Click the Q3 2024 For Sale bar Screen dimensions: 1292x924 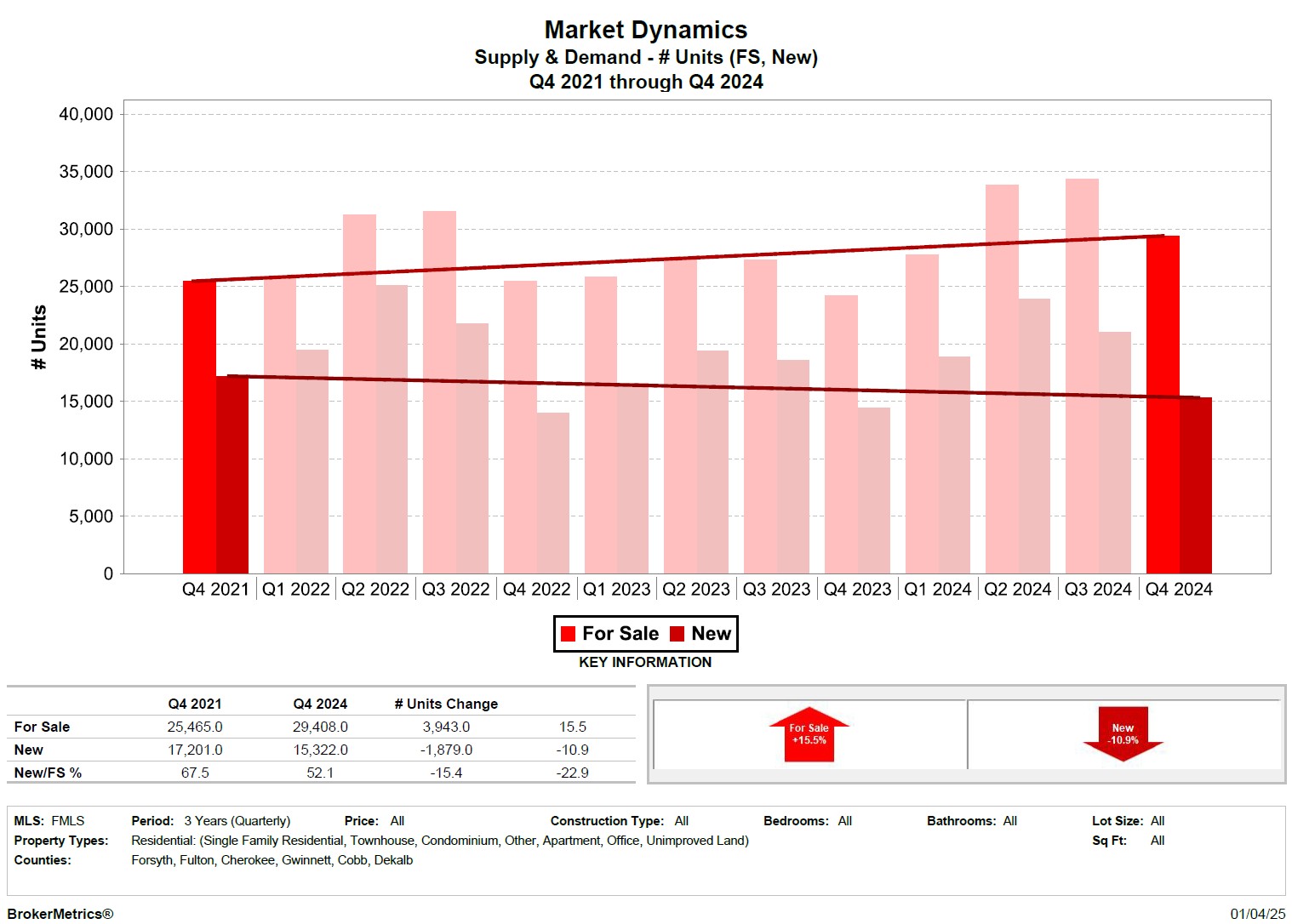click(1082, 375)
